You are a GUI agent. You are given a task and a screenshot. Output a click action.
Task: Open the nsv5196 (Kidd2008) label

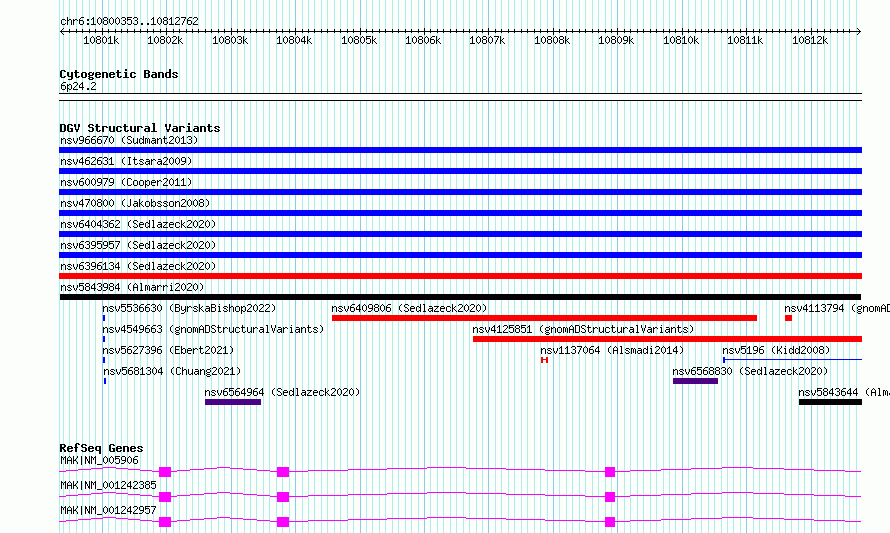pyautogui.click(x=776, y=350)
